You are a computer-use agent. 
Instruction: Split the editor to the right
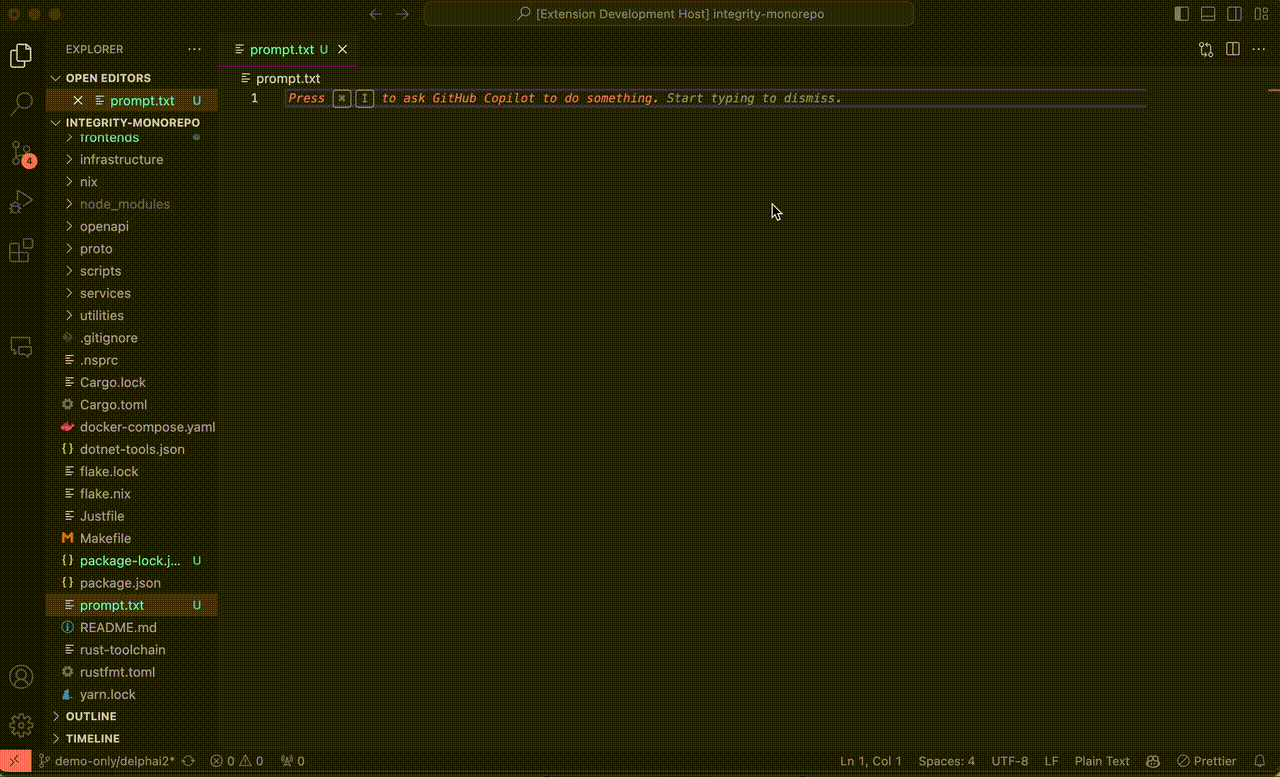[x=1233, y=49]
